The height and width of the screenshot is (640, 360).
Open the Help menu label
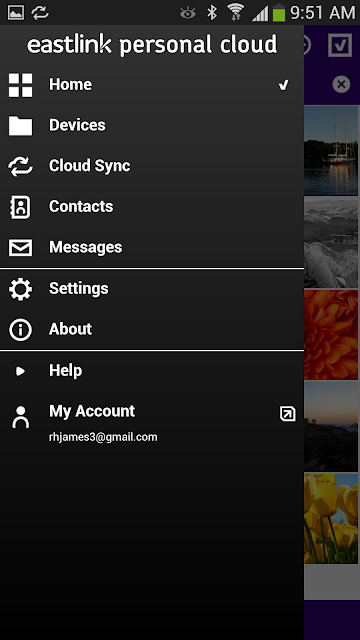click(x=66, y=371)
